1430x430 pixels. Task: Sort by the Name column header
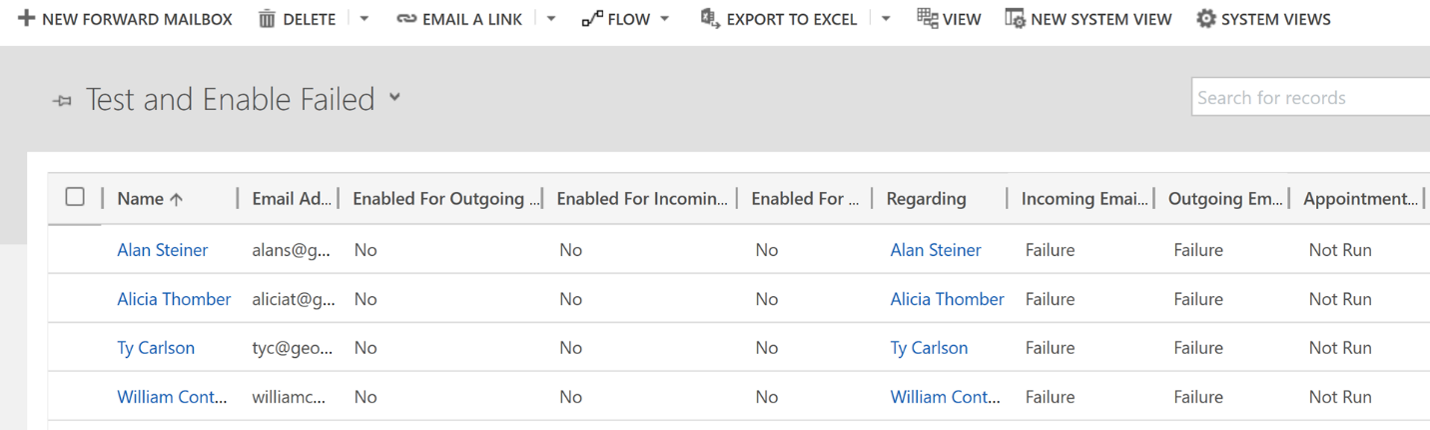(x=150, y=198)
